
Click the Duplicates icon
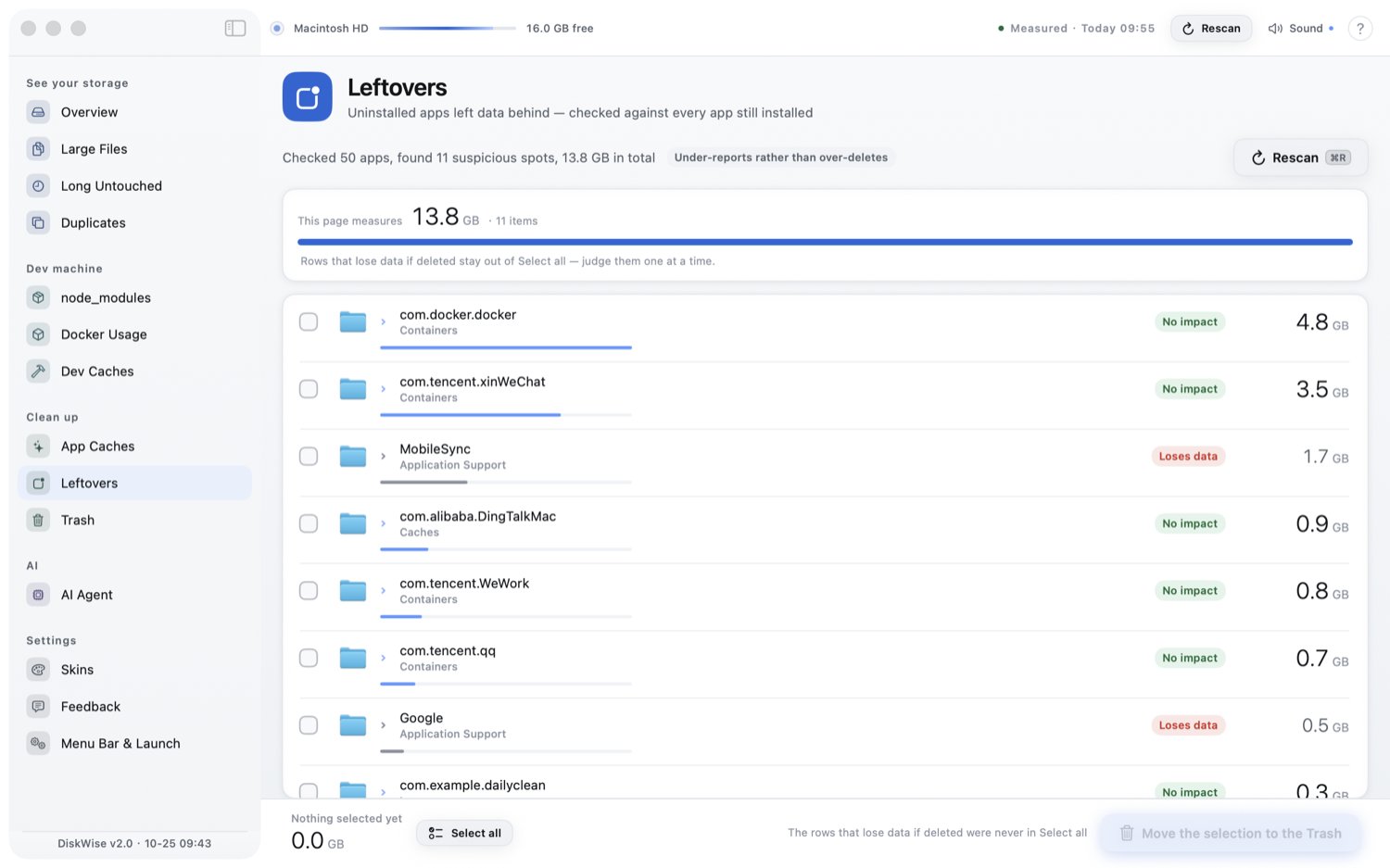(38, 223)
